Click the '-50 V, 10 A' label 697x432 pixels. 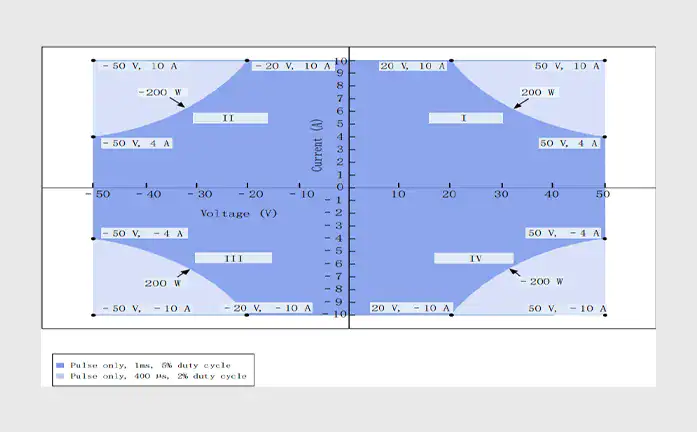click(140, 66)
